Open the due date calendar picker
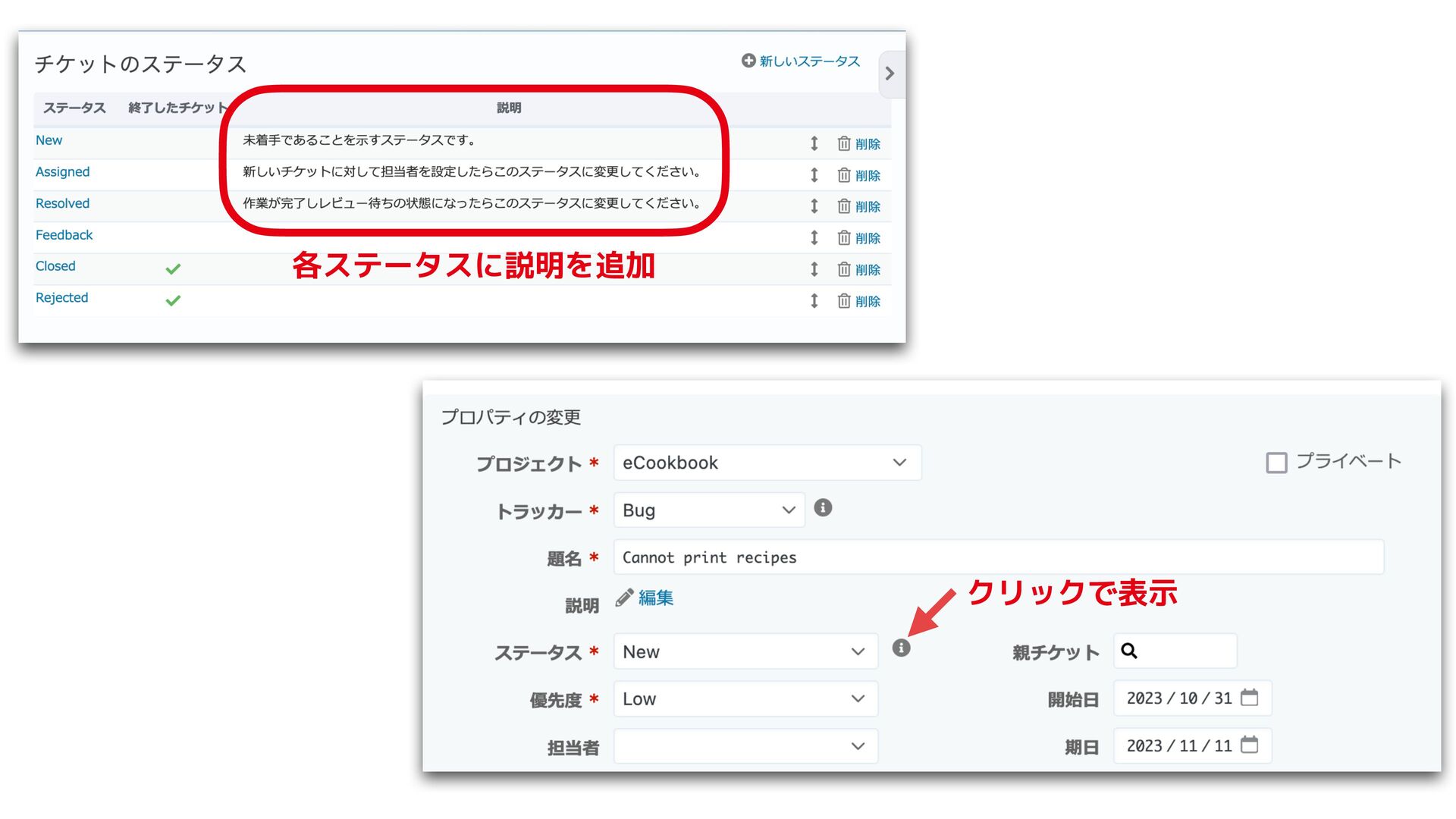 tap(1249, 745)
